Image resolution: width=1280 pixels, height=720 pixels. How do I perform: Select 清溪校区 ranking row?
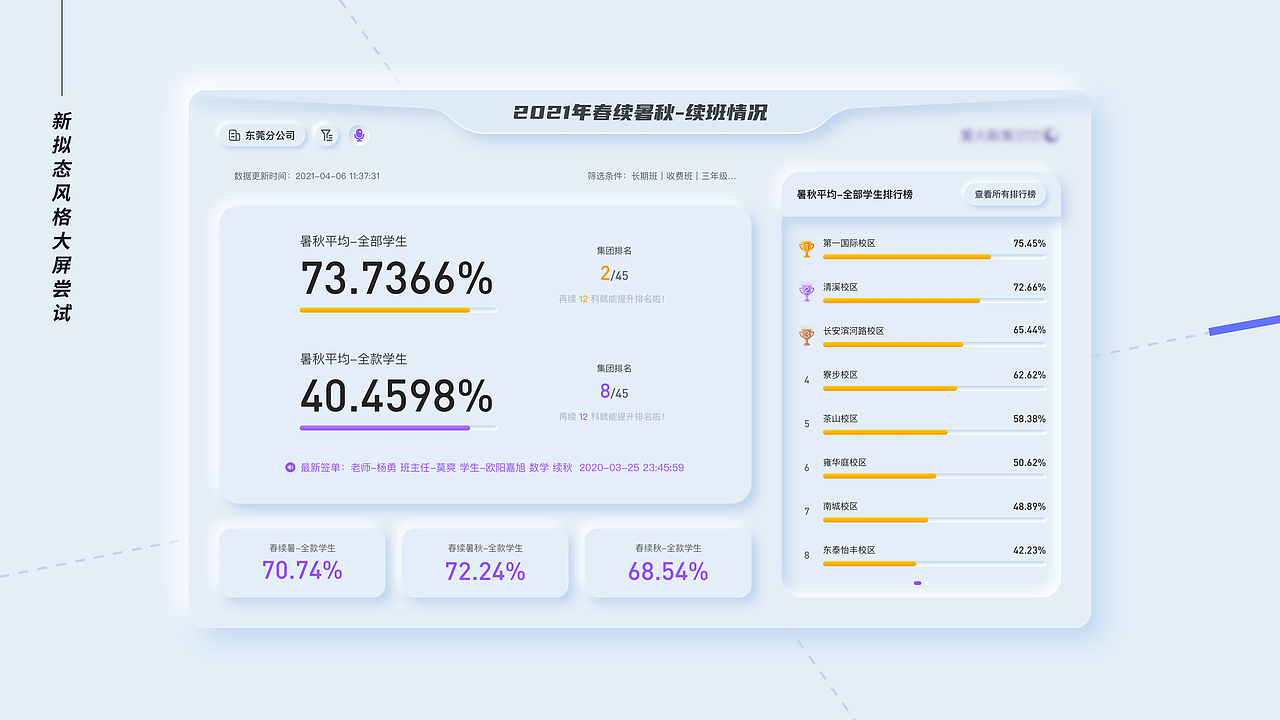[922, 293]
